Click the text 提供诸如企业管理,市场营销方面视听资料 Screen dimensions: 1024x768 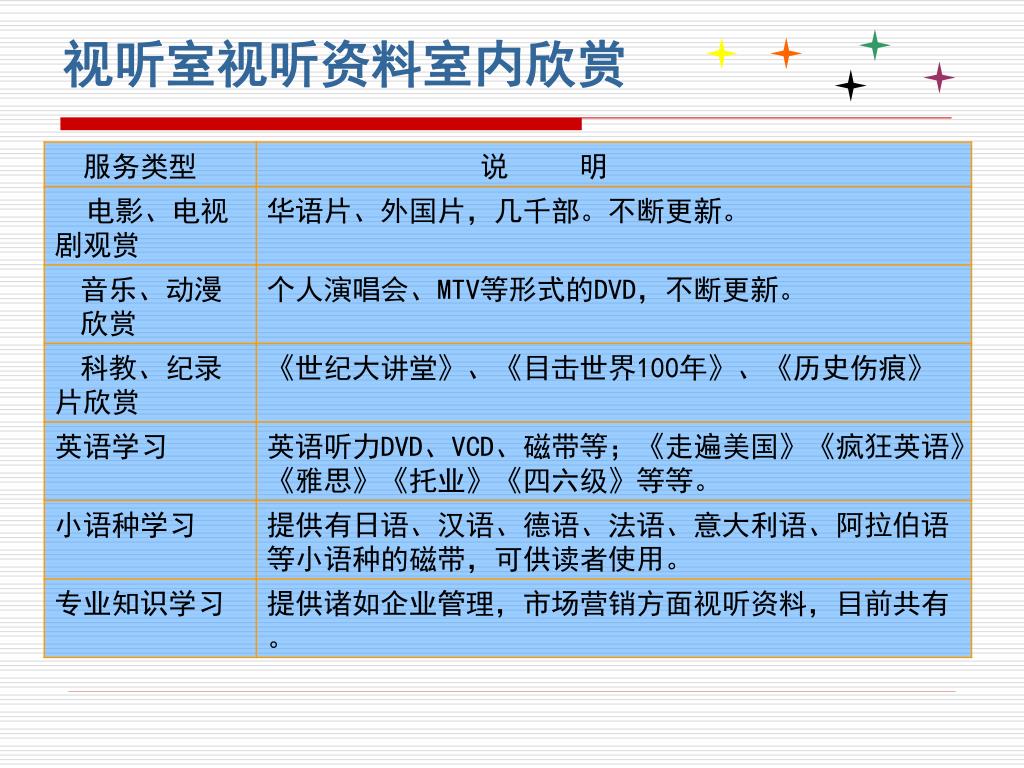(537, 603)
